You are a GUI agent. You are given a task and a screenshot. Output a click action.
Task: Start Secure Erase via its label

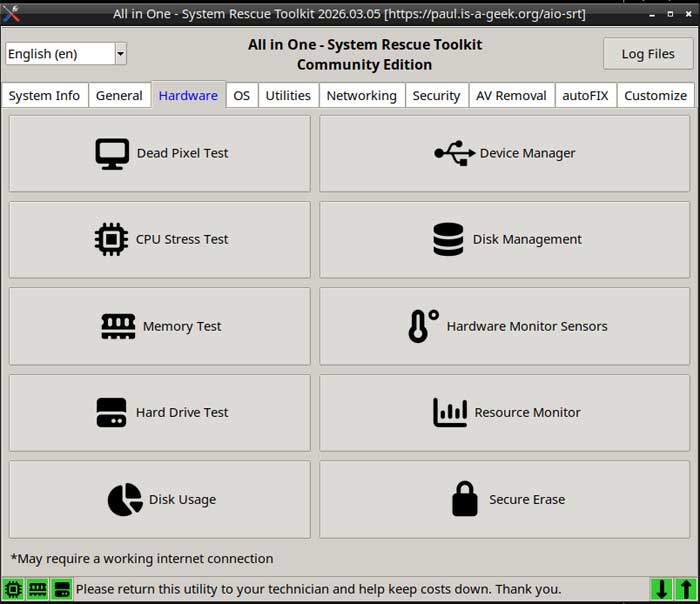pyautogui.click(x=527, y=500)
